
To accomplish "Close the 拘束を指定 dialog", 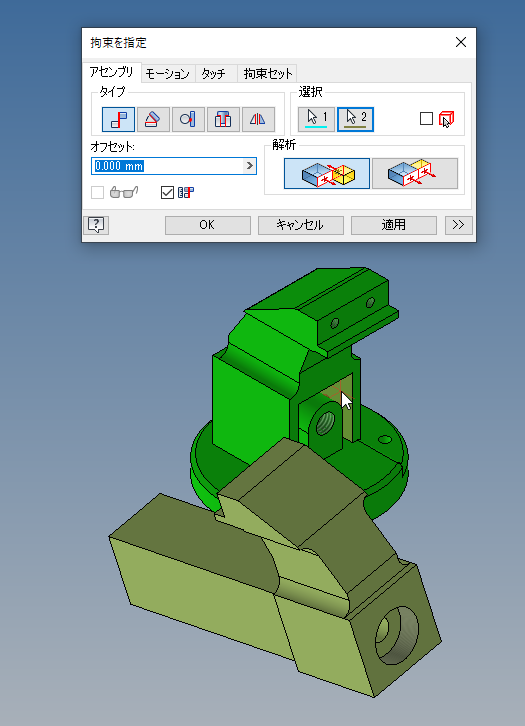I will [x=461, y=42].
